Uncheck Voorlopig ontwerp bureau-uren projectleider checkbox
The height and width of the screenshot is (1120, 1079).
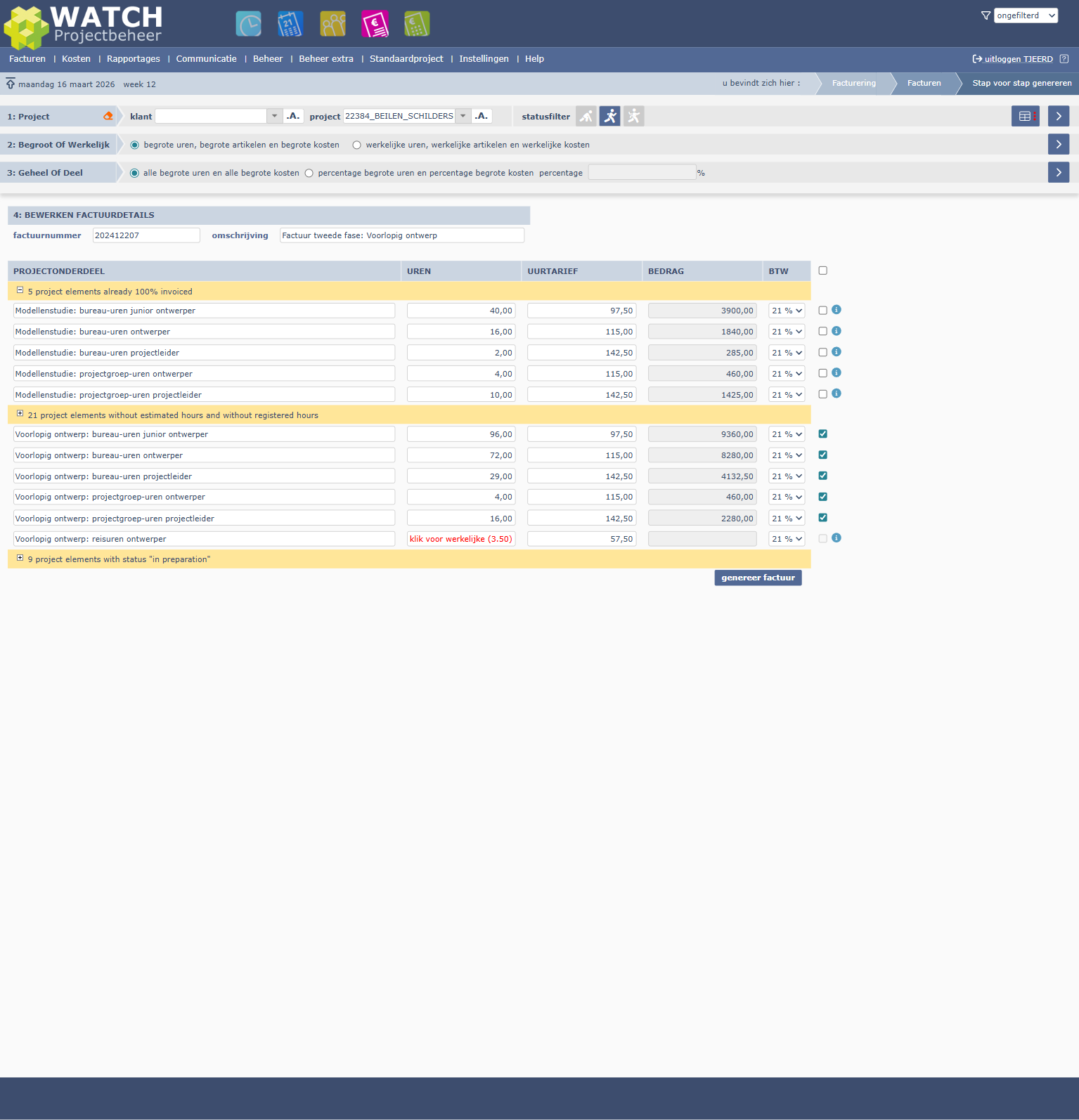tap(822, 476)
